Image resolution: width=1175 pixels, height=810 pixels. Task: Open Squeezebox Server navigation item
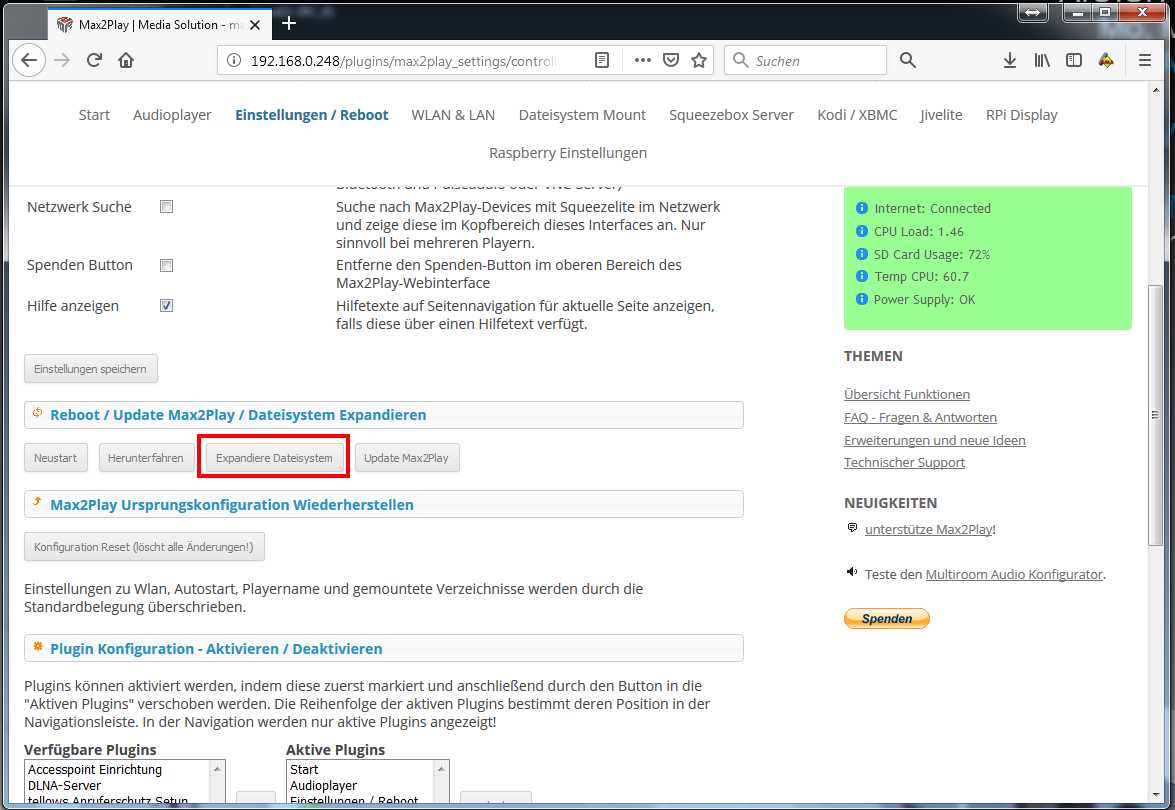731,115
